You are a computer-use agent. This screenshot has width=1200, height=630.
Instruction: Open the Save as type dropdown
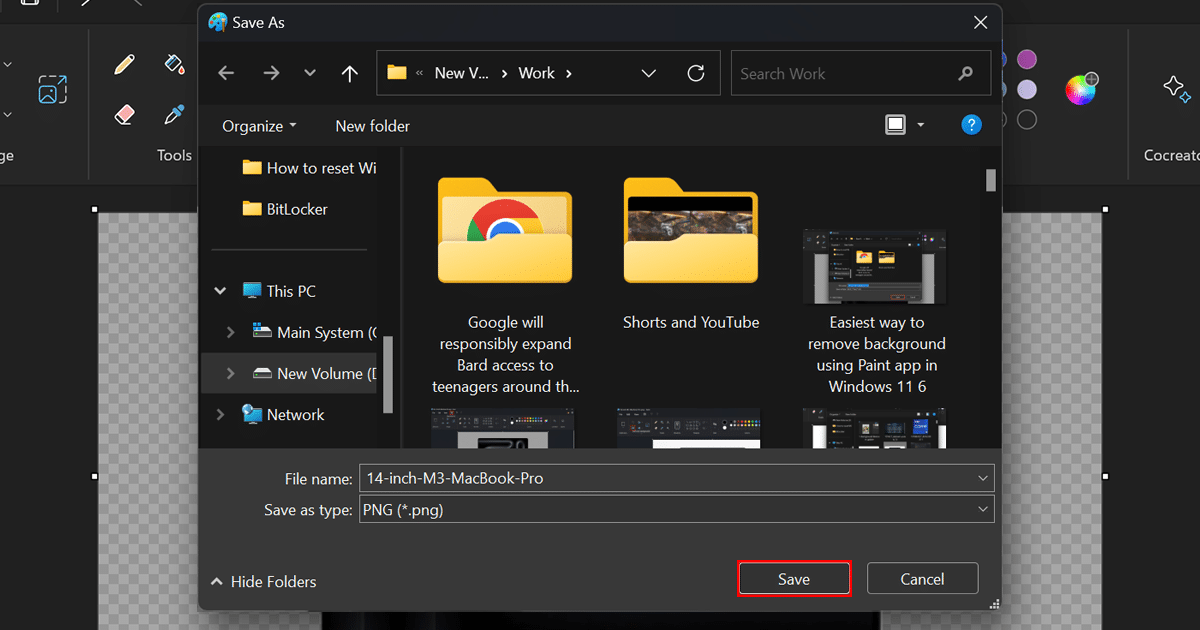[x=675, y=510]
